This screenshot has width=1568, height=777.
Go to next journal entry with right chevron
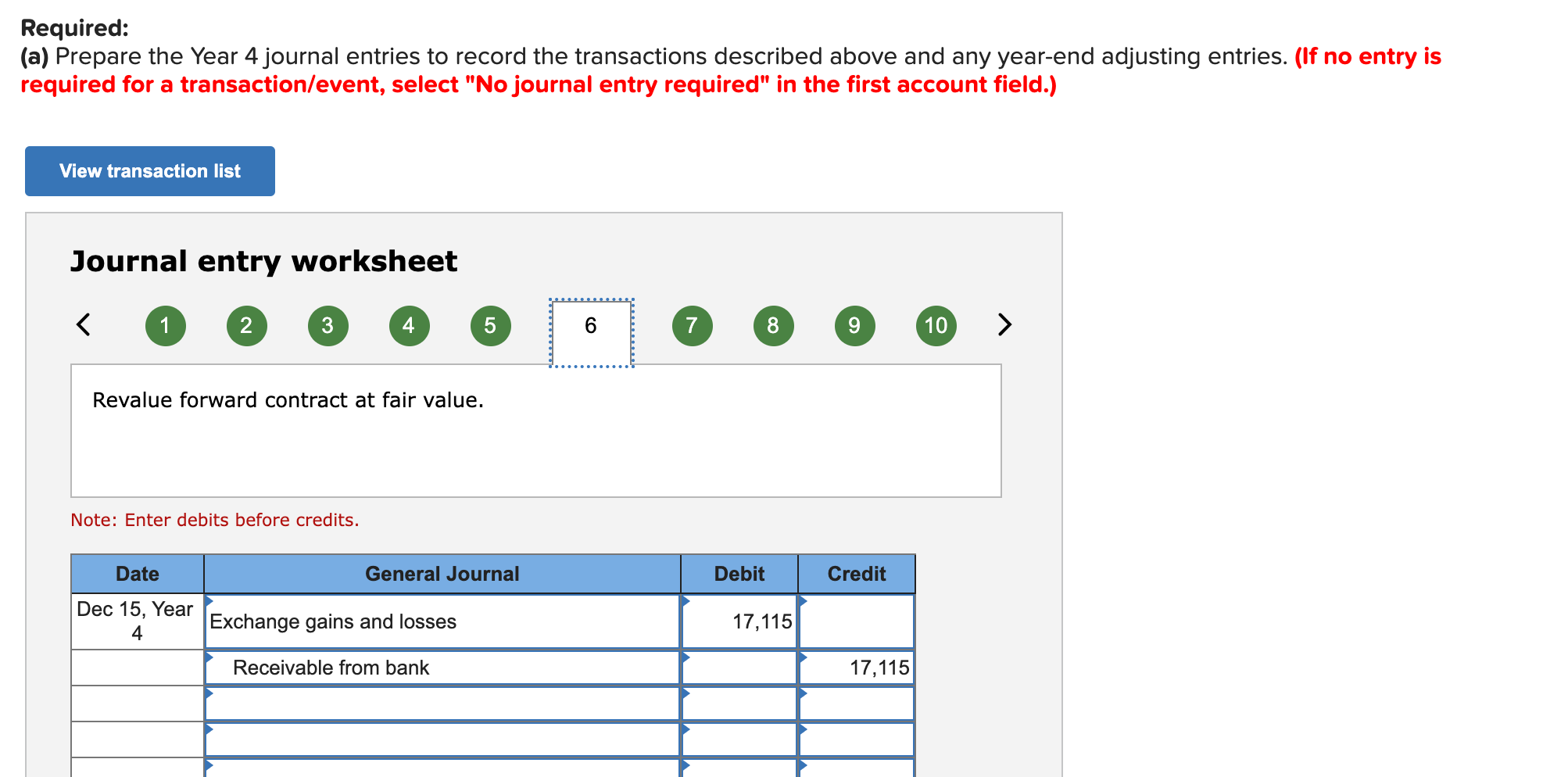[x=1004, y=324]
